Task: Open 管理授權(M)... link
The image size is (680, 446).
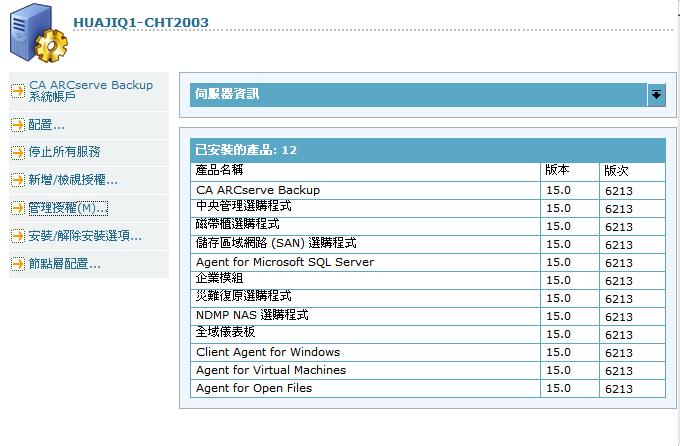Action: [x=68, y=208]
